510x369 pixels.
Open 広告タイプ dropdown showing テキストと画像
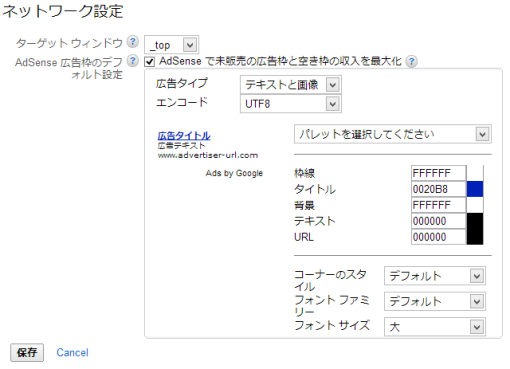[x=291, y=85]
